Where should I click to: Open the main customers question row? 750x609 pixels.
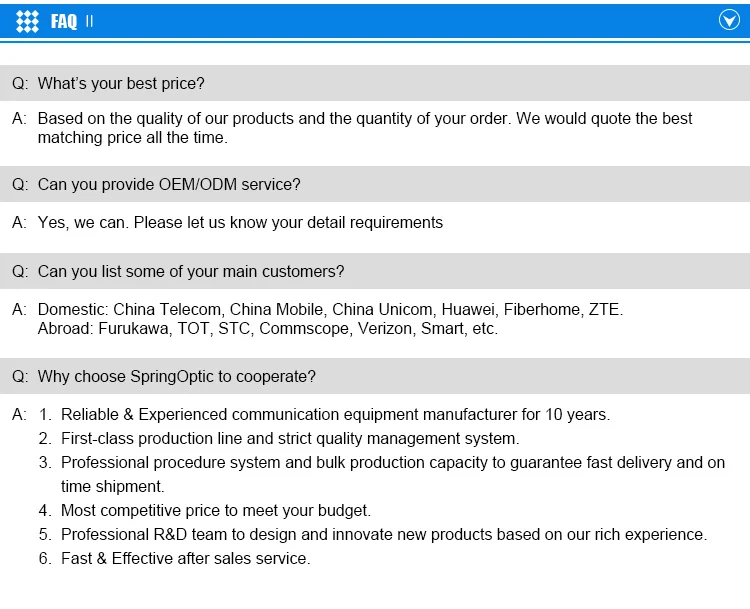375,271
